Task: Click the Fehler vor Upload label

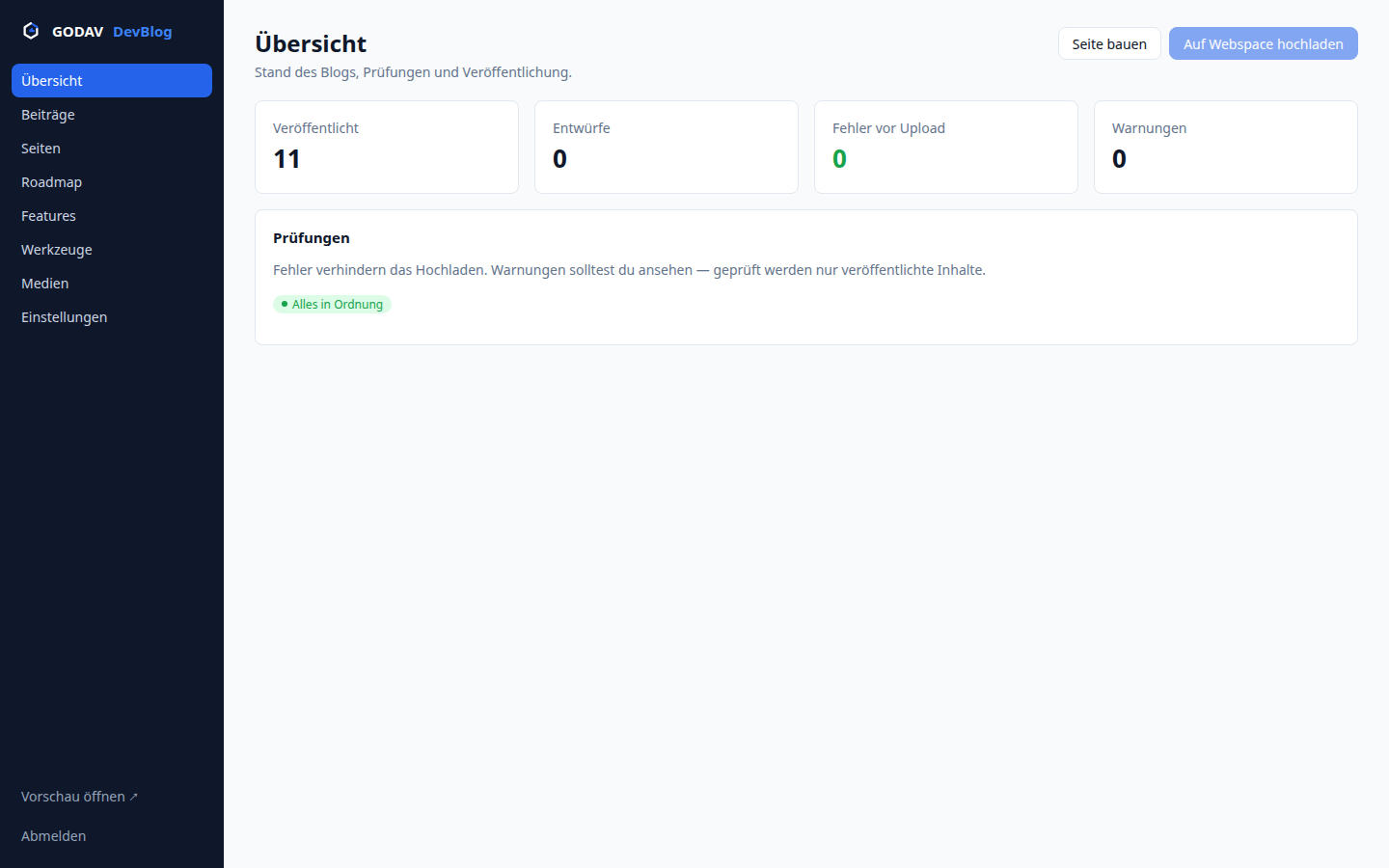Action: (x=888, y=128)
